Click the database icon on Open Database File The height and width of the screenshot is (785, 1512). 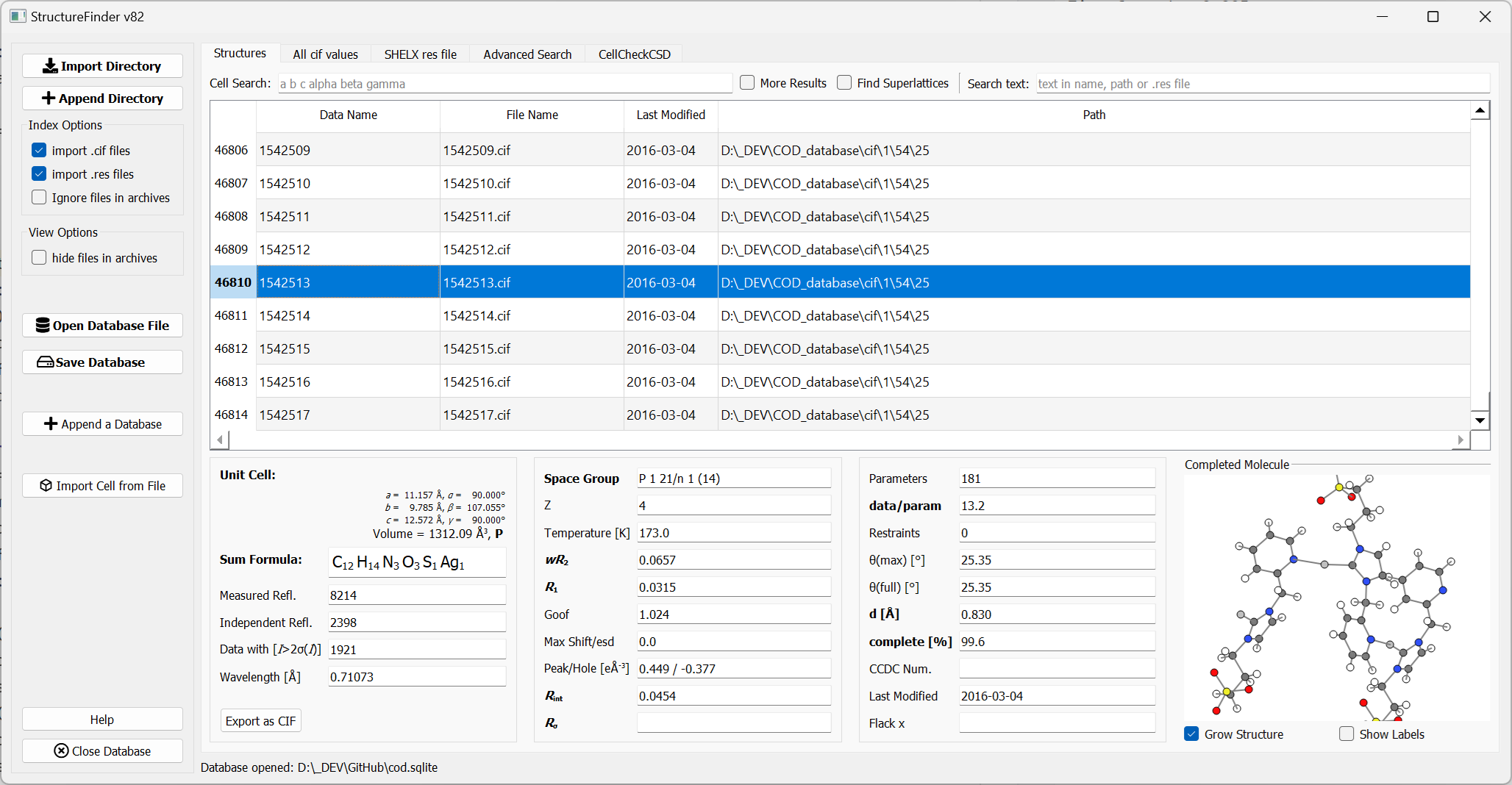pyautogui.click(x=44, y=325)
